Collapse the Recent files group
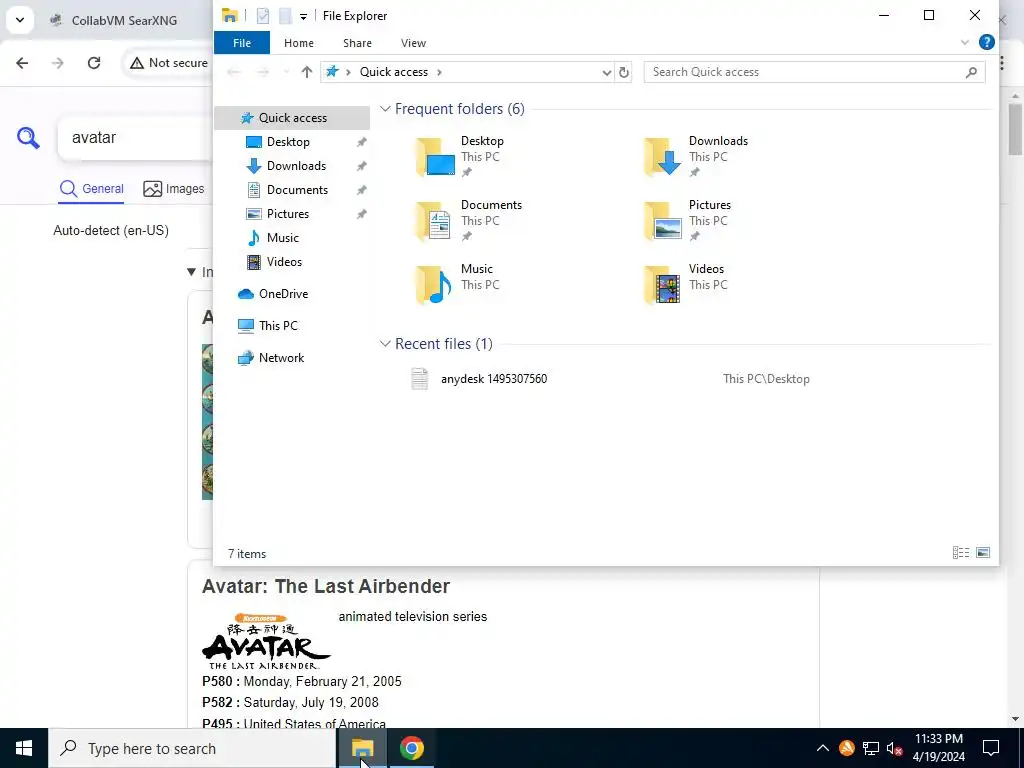This screenshot has width=1024, height=768. 385,344
